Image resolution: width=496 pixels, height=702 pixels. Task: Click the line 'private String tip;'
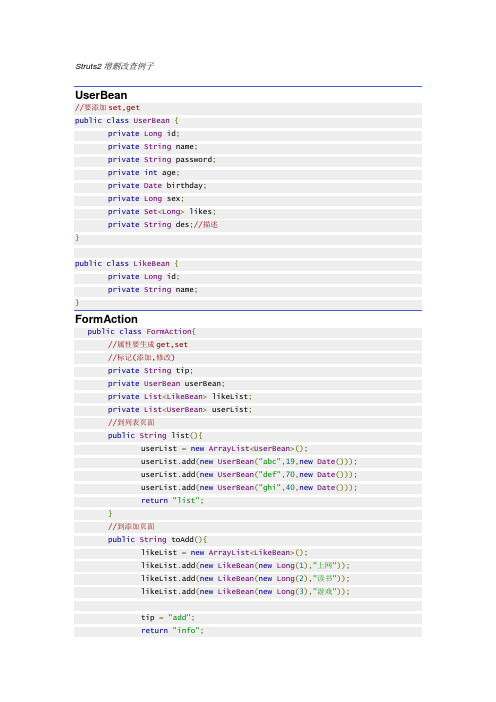coord(150,370)
